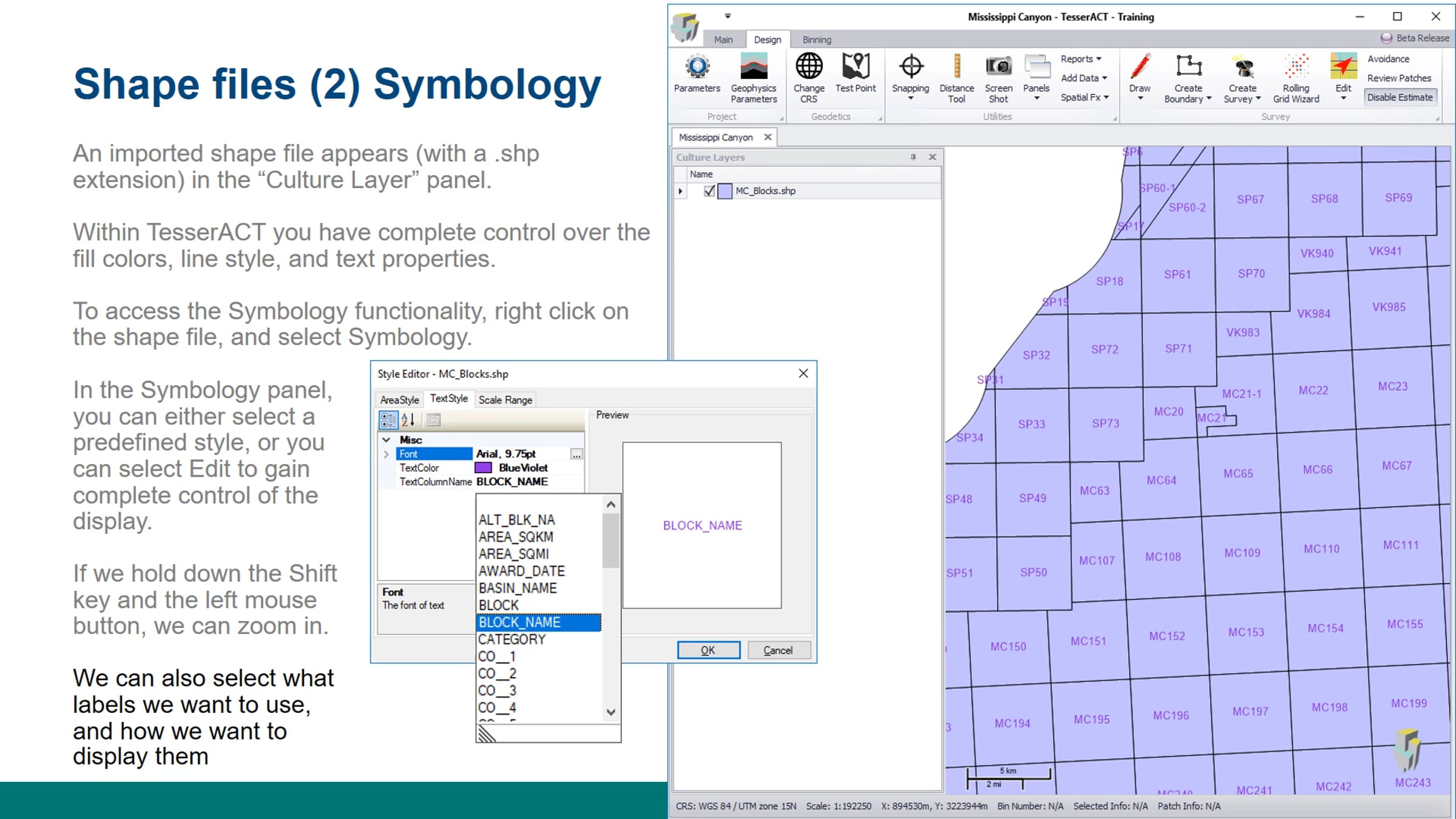Launch the Rolling Grid Wizard
1456x819 pixels.
point(1296,67)
